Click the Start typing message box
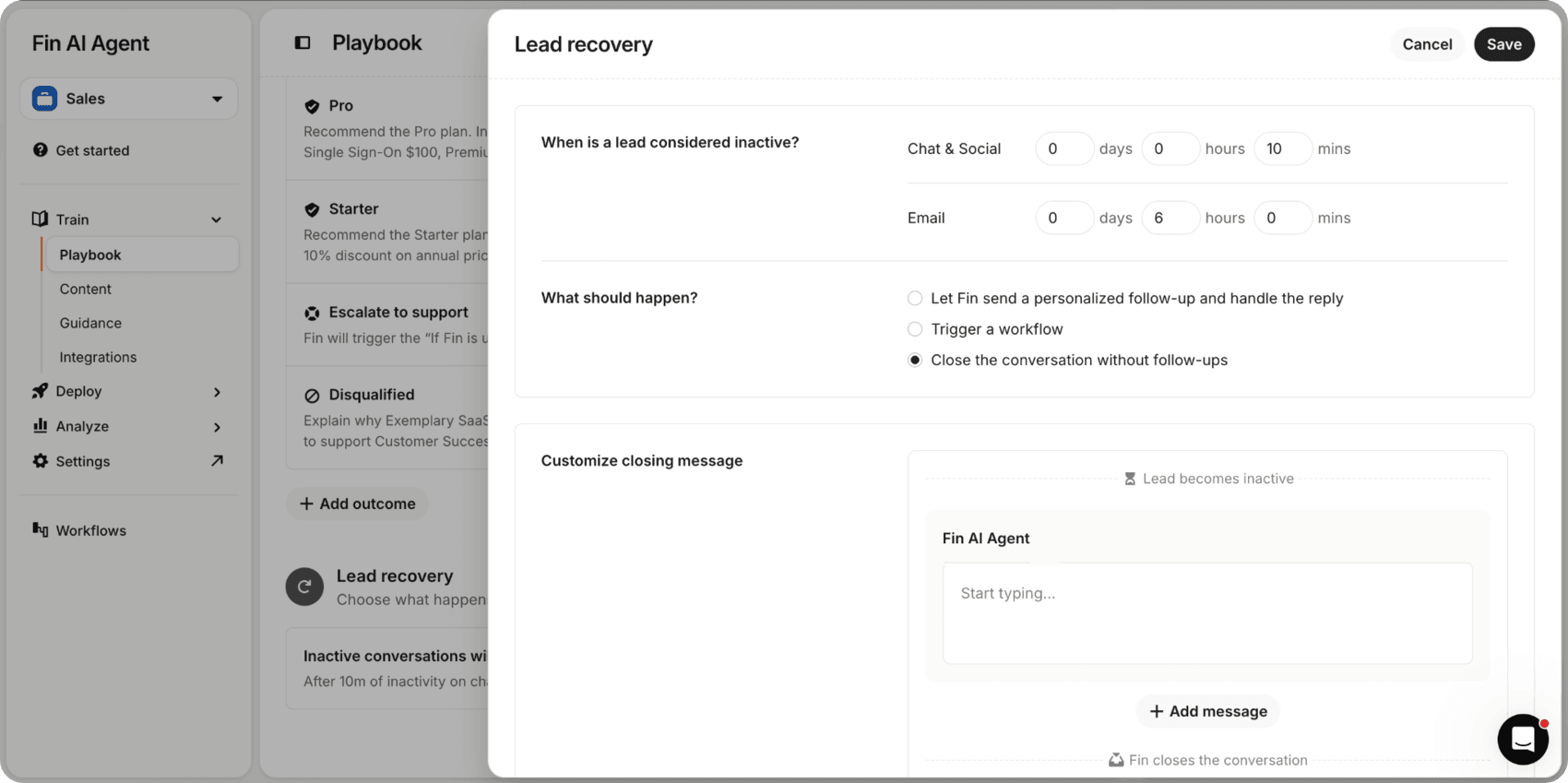Image resolution: width=1568 pixels, height=783 pixels. 1207,613
